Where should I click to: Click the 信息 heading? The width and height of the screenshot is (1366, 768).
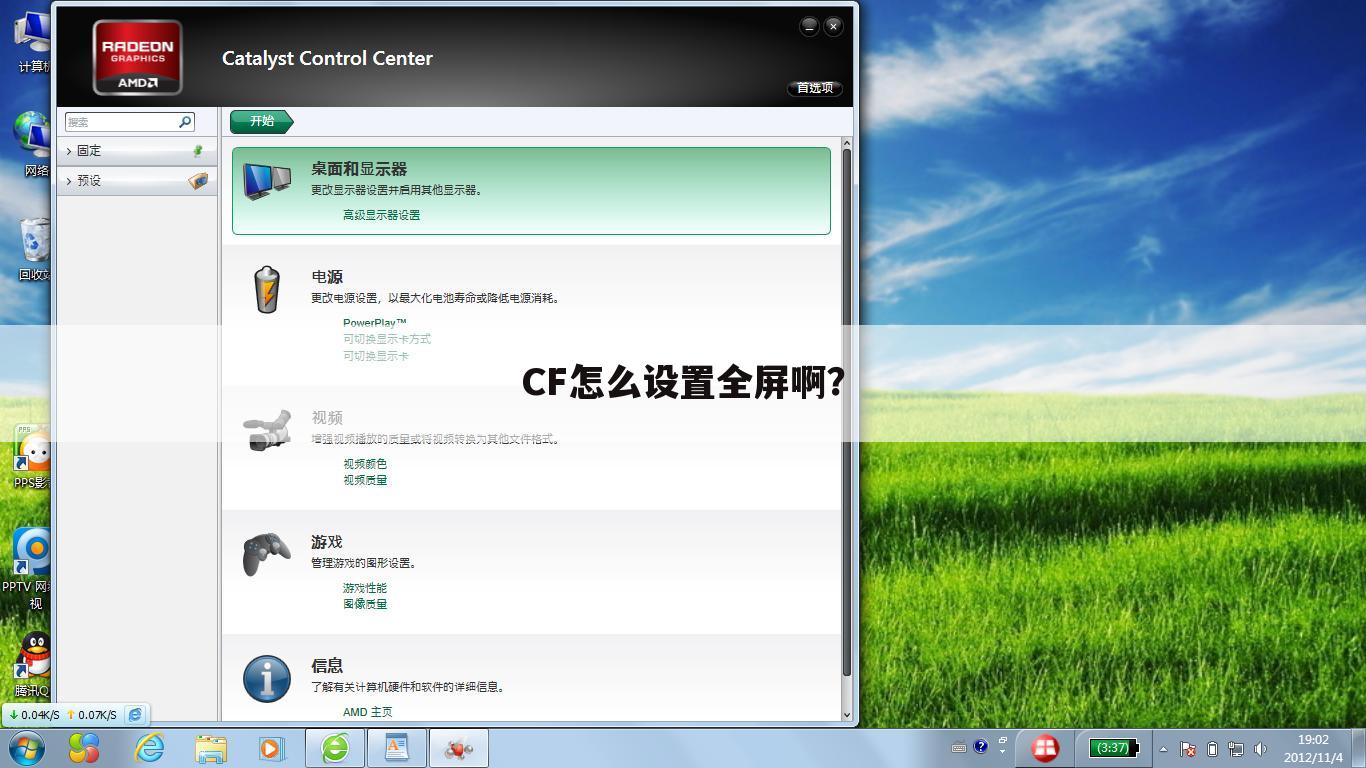pos(327,666)
